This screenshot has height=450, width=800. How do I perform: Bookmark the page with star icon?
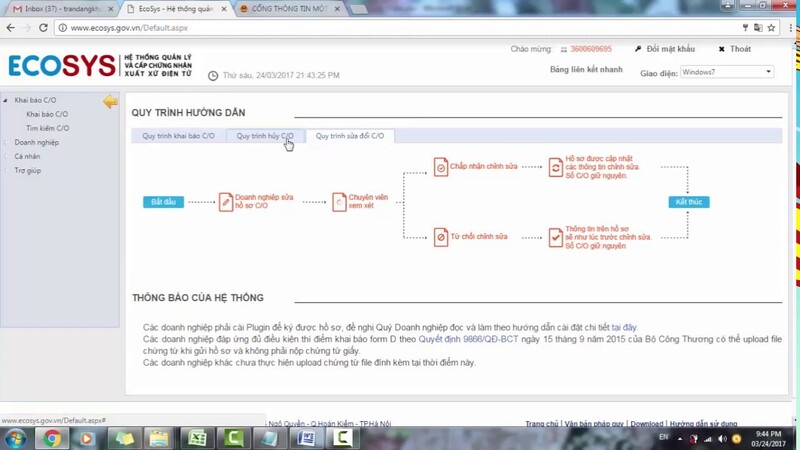click(x=771, y=28)
